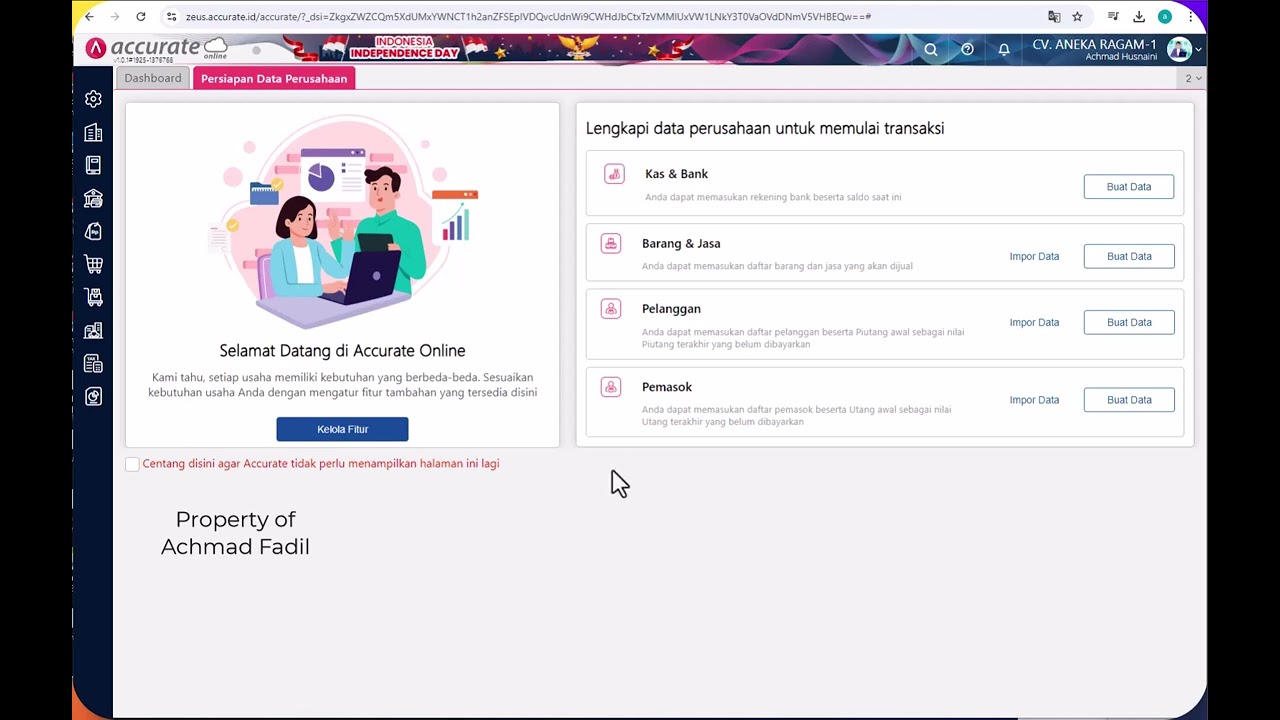Open the Settings gear in the sidebar
Screen dimensions: 1280x720
pos(93,99)
